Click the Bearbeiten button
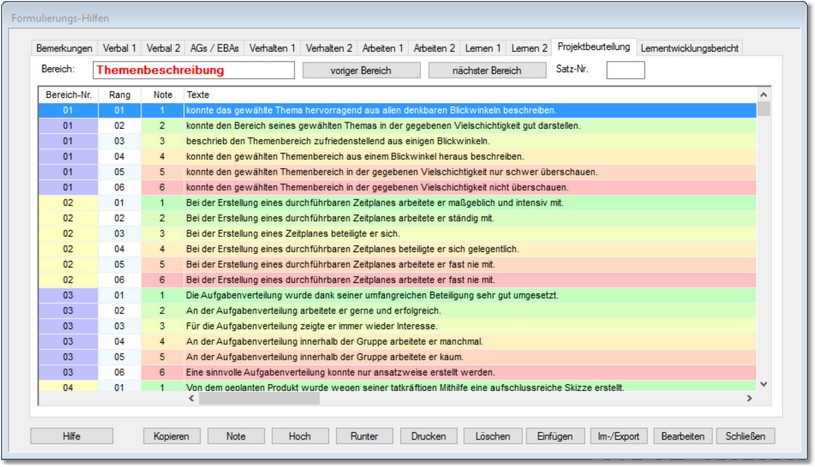 click(683, 436)
